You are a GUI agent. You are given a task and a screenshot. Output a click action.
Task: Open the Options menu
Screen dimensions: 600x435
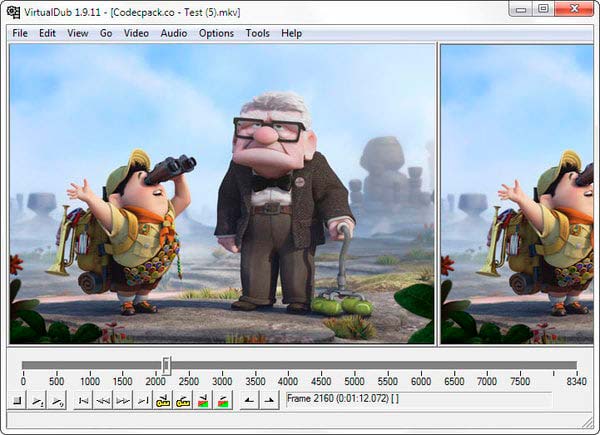point(216,33)
